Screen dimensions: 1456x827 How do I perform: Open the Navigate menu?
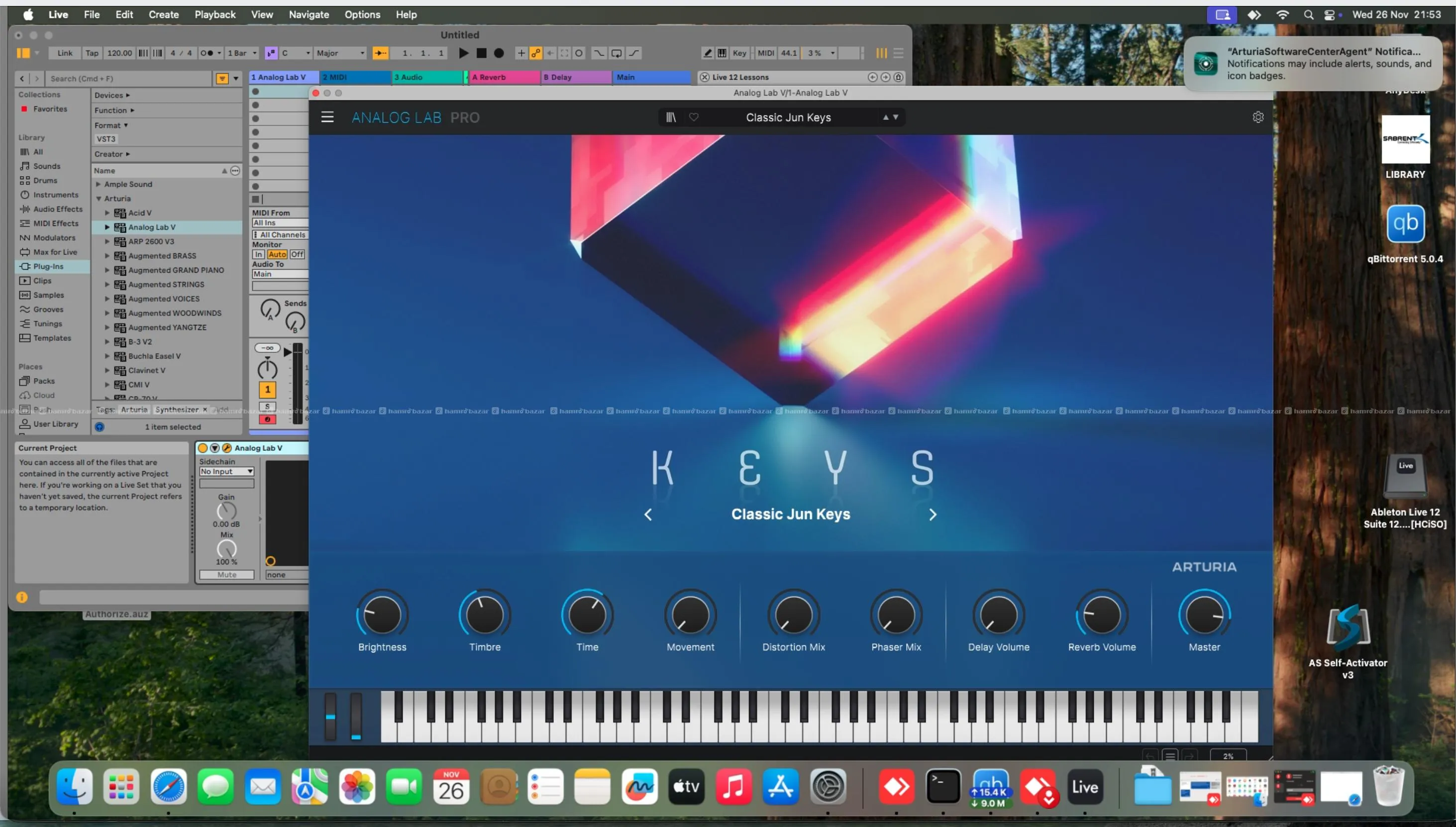point(309,14)
